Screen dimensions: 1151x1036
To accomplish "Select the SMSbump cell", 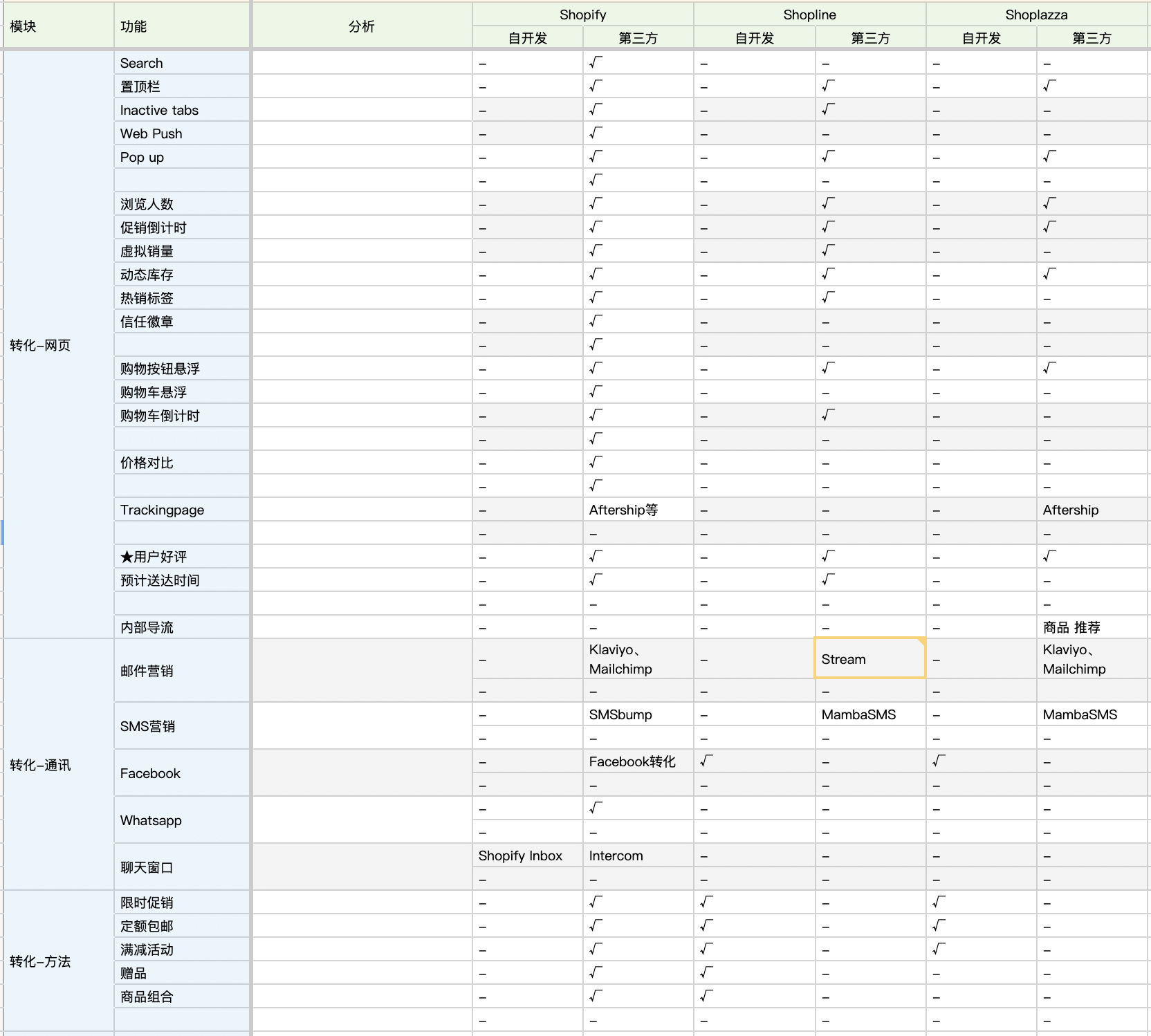I will [x=637, y=714].
